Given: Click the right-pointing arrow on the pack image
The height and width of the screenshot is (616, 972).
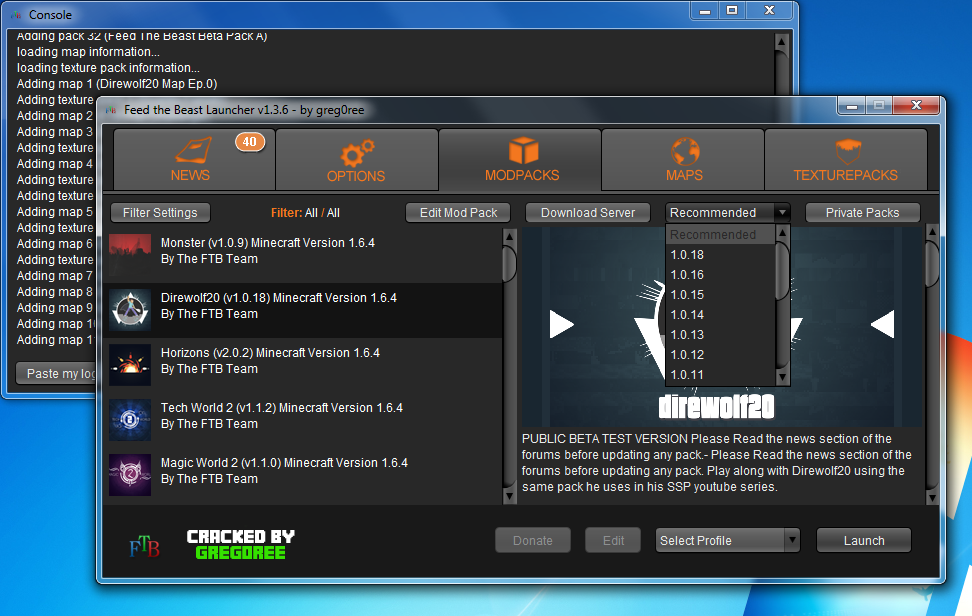Looking at the screenshot, I should click(561, 324).
